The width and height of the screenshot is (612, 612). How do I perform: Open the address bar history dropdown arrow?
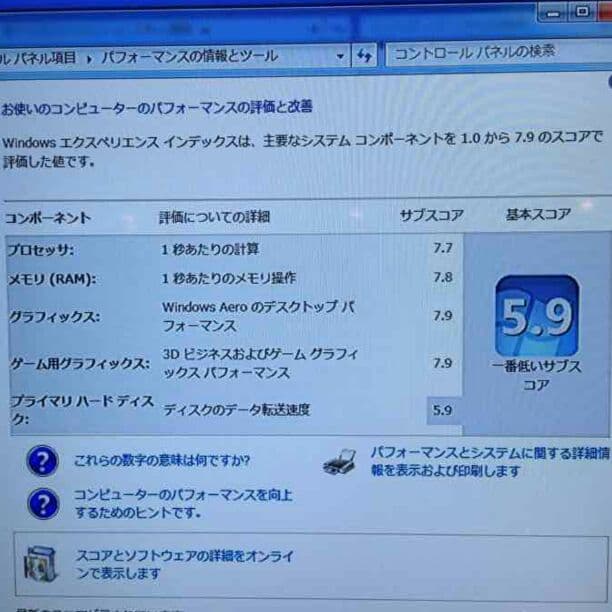(x=340, y=56)
